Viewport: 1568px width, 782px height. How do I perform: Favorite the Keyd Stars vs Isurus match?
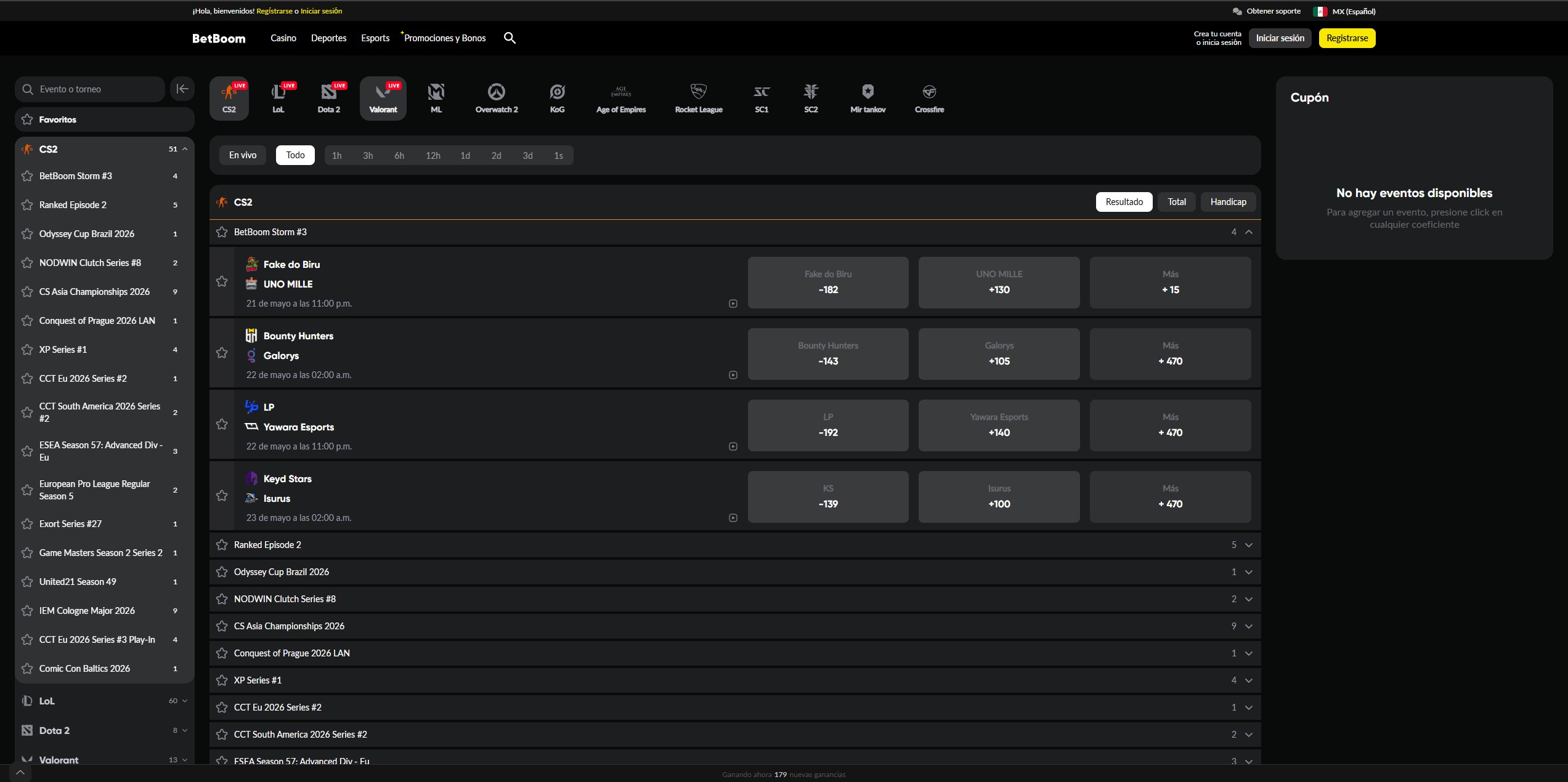[x=222, y=496]
